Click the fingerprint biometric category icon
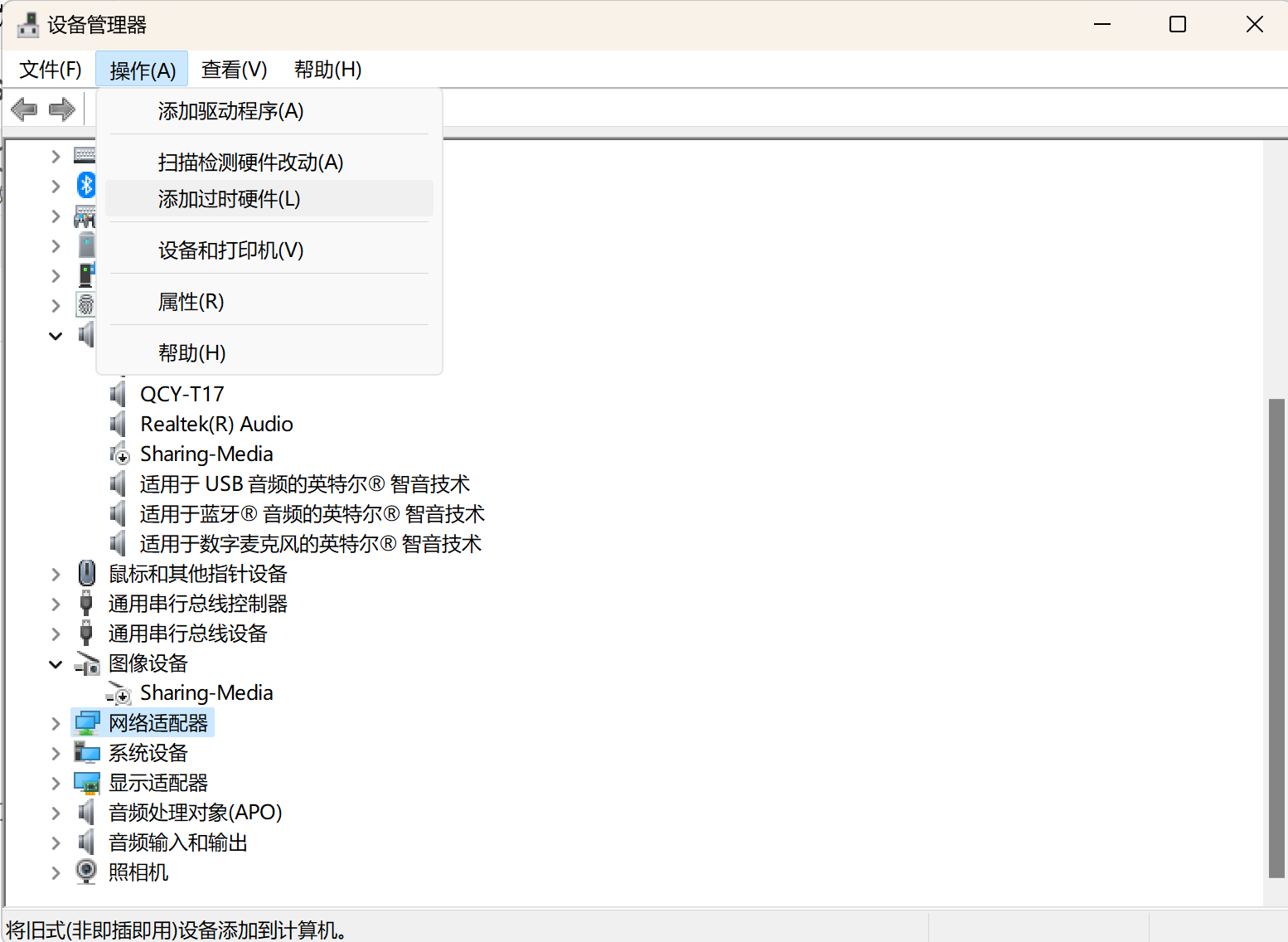 86,304
